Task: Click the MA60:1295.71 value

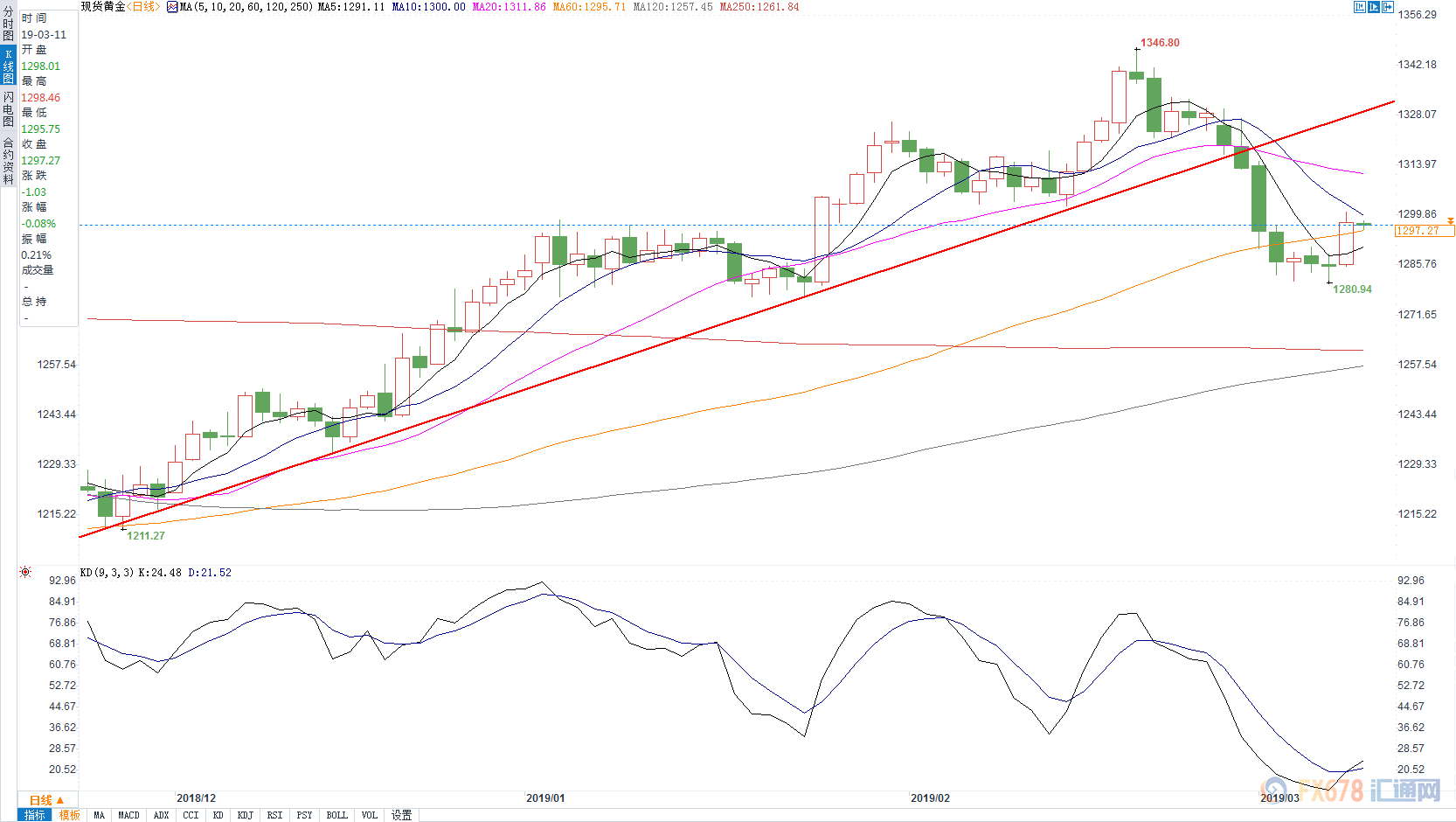Action: coord(589,7)
